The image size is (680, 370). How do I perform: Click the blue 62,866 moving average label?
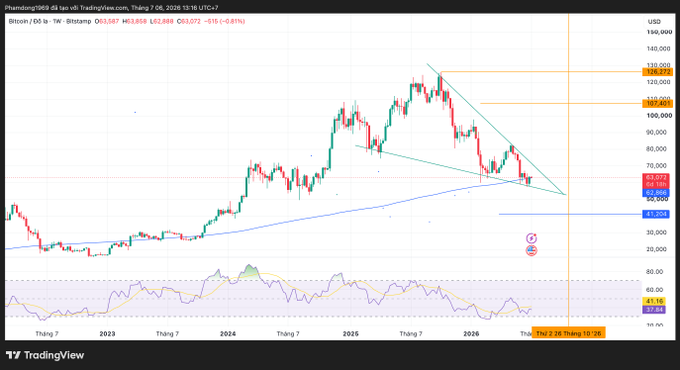(656, 193)
